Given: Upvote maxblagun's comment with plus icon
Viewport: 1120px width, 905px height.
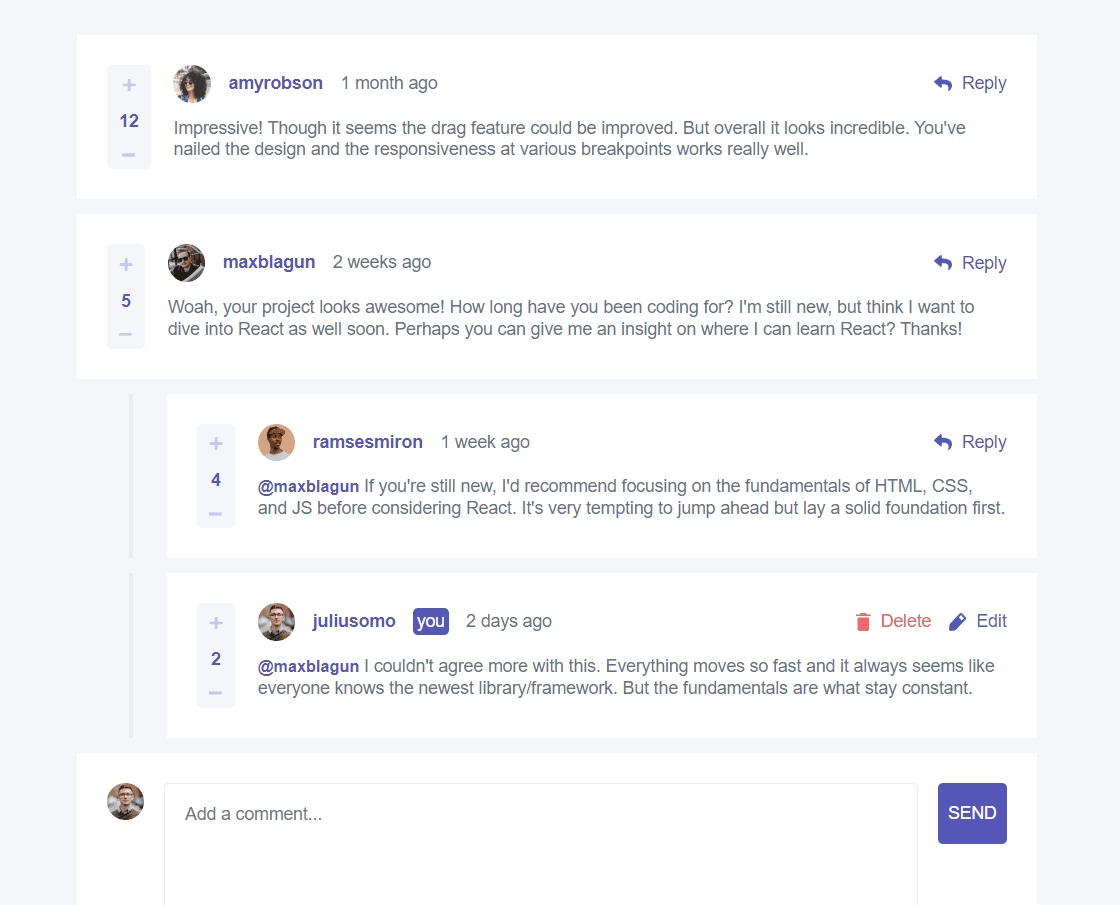Looking at the screenshot, I should click(126, 264).
